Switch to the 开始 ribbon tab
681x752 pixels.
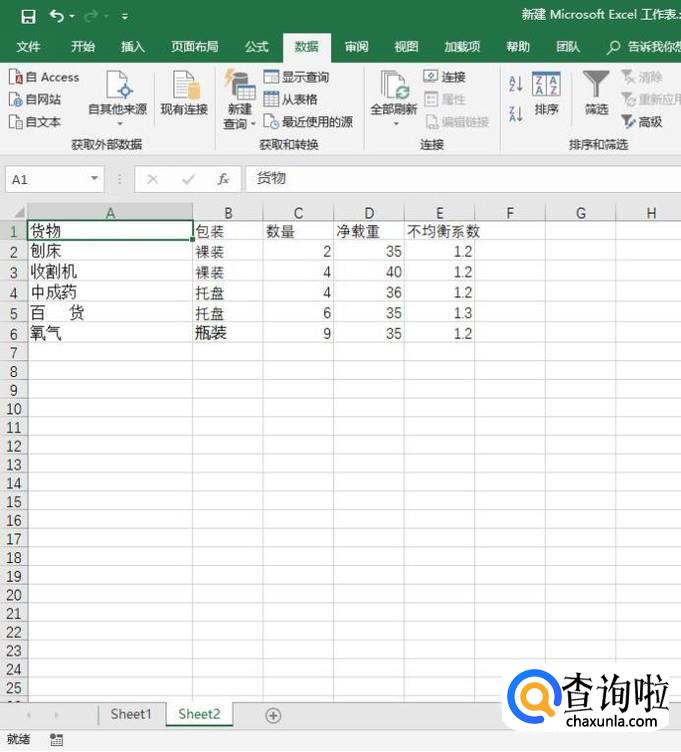82,47
